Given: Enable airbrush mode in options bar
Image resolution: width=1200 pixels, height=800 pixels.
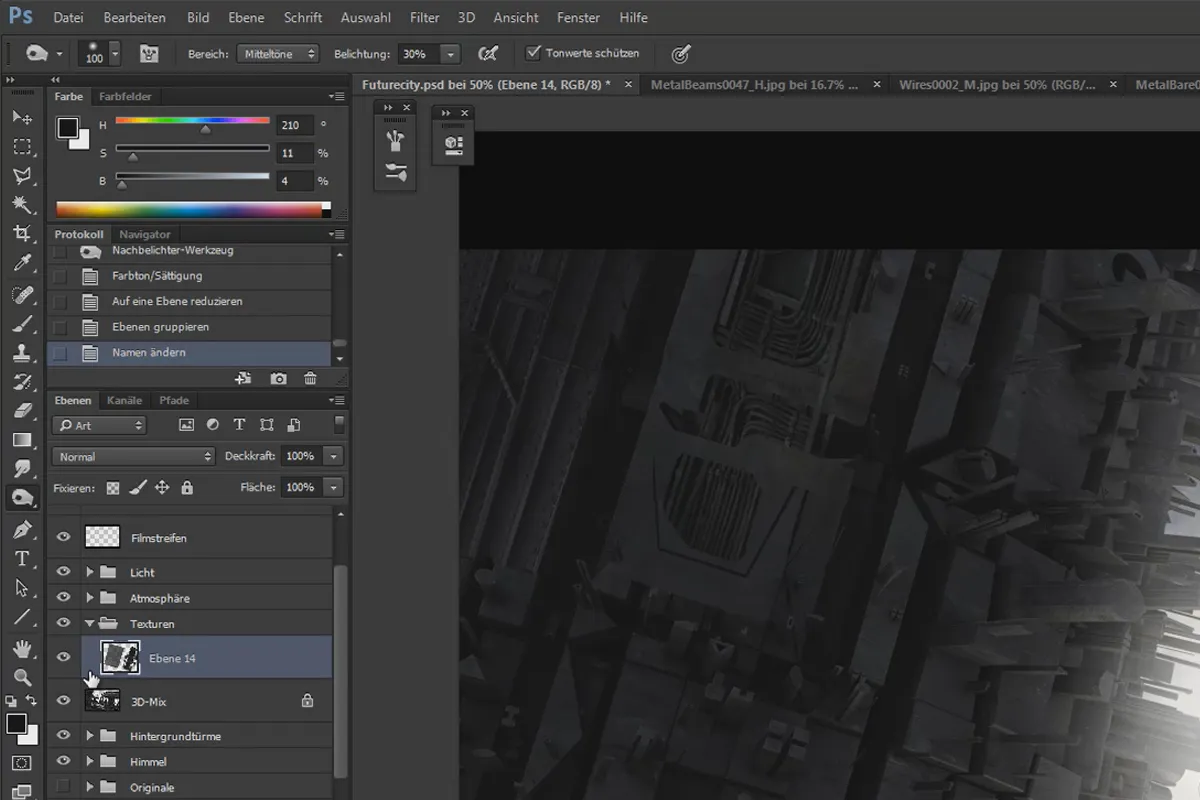Looking at the screenshot, I should 488,53.
